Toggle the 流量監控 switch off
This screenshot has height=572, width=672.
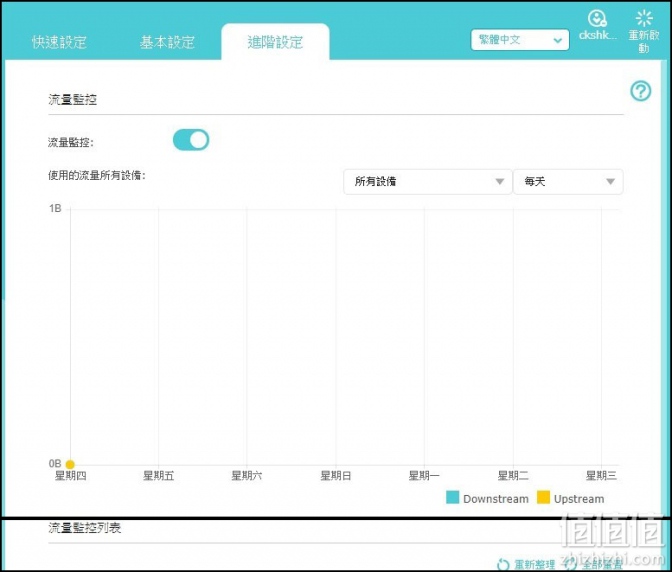click(x=191, y=140)
